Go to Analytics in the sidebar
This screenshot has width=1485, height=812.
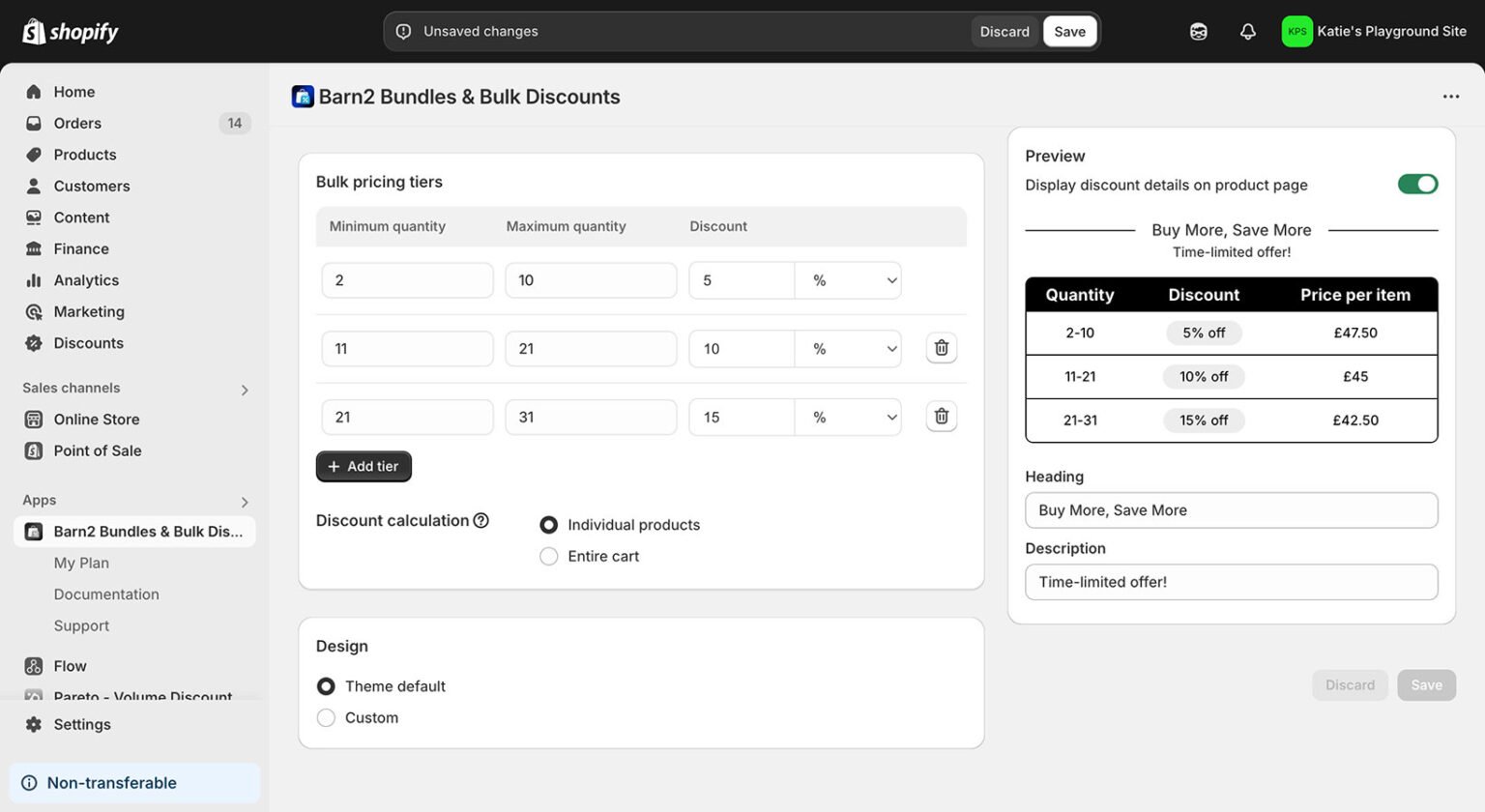[85, 279]
